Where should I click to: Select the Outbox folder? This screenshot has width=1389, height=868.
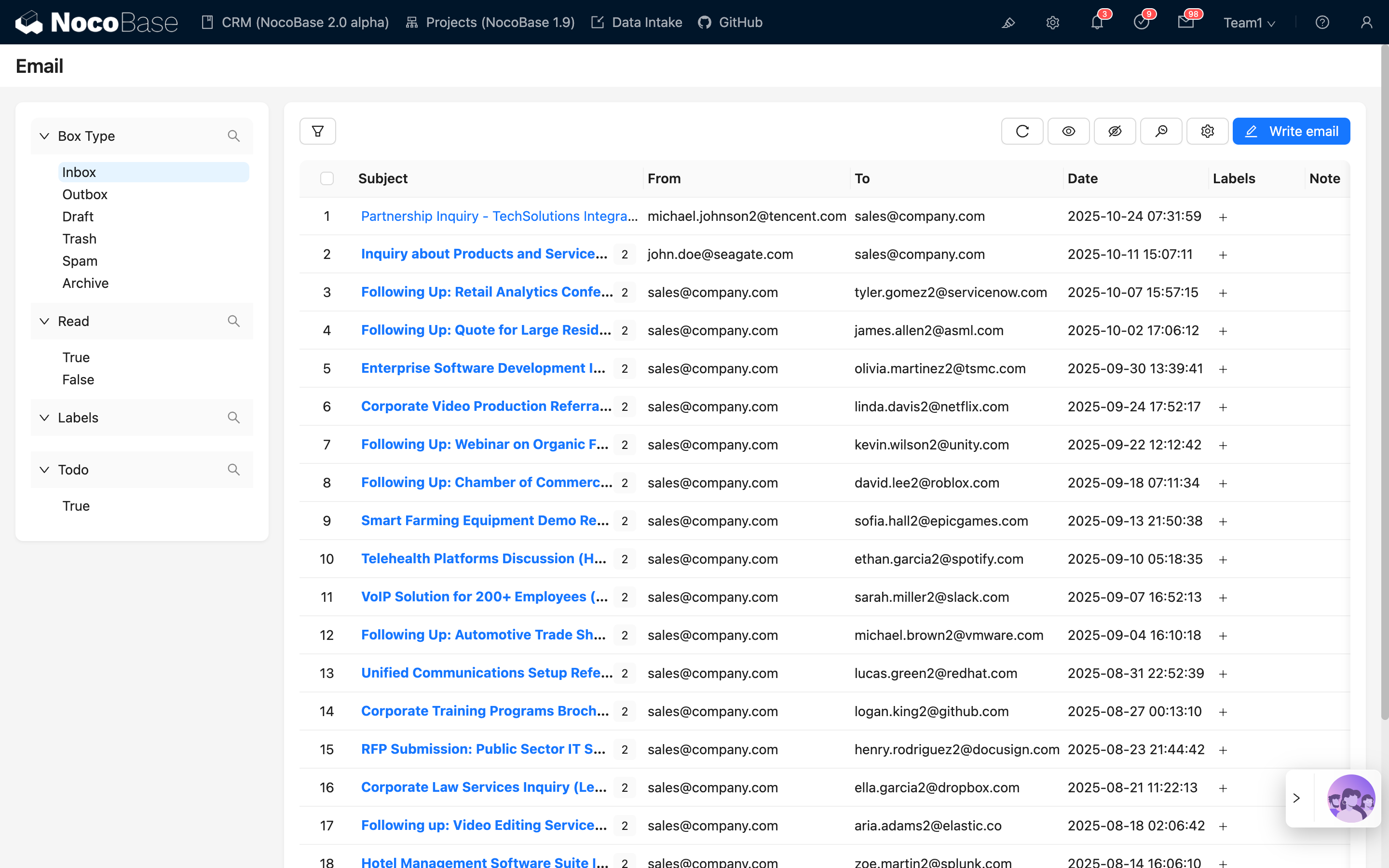(85, 195)
